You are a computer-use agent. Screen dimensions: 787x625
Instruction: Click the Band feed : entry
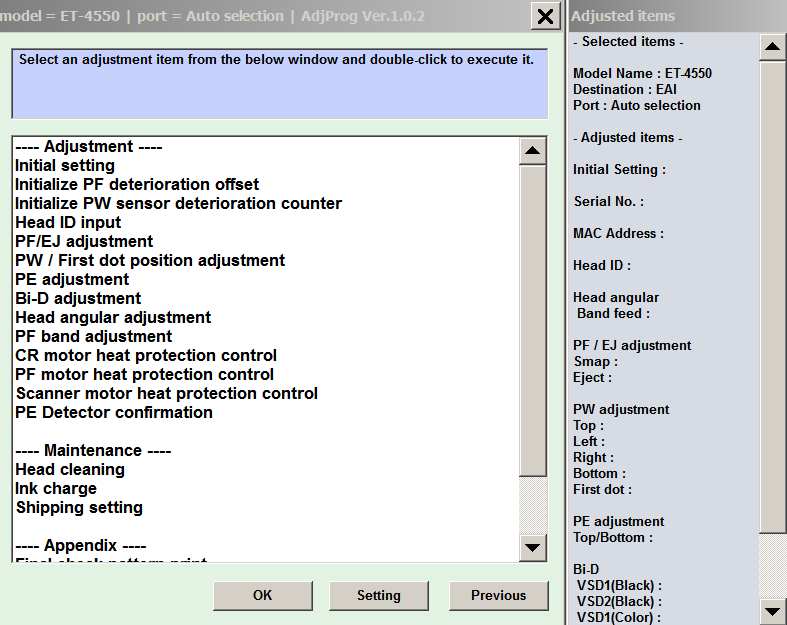[x=613, y=313]
